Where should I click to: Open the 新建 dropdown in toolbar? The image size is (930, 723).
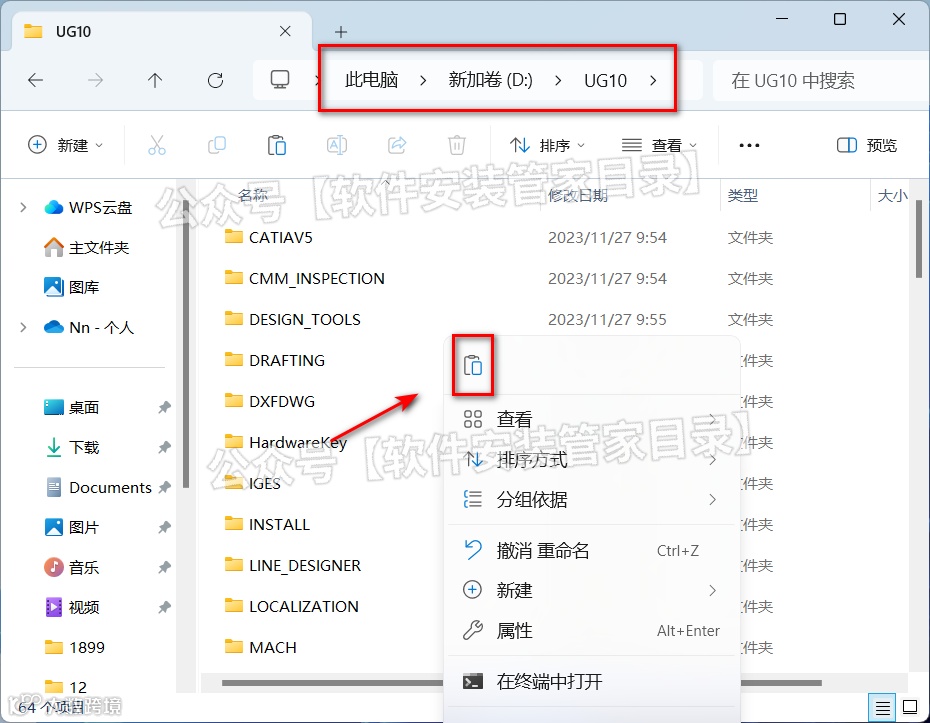66,145
